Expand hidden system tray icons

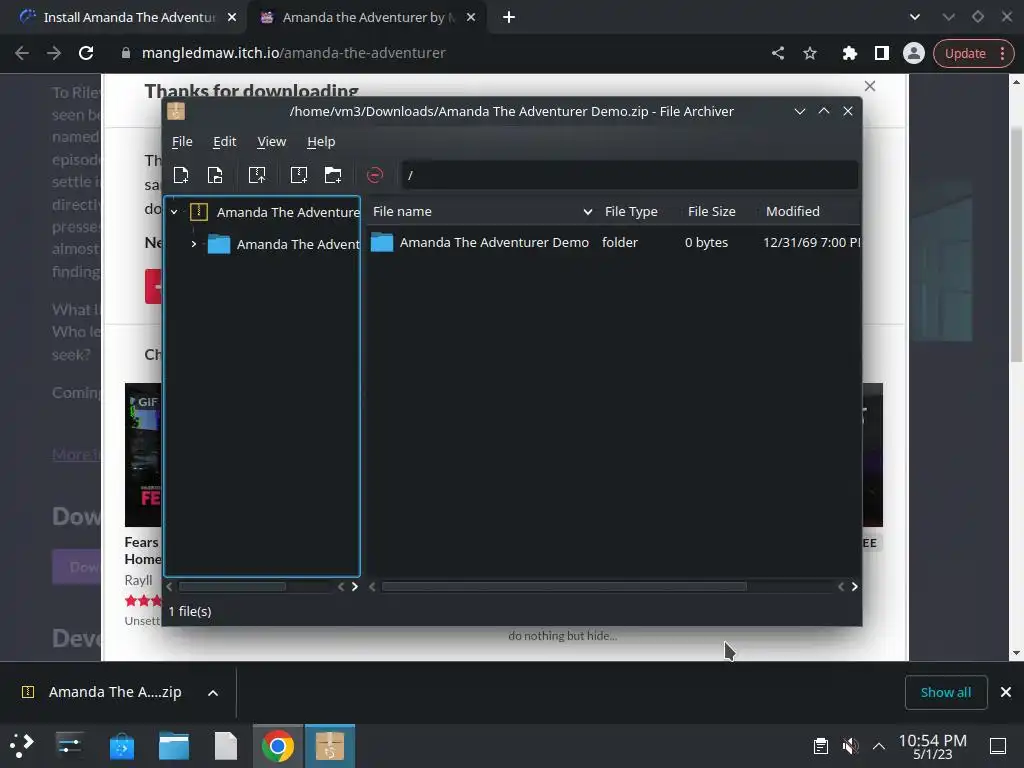pos(879,746)
